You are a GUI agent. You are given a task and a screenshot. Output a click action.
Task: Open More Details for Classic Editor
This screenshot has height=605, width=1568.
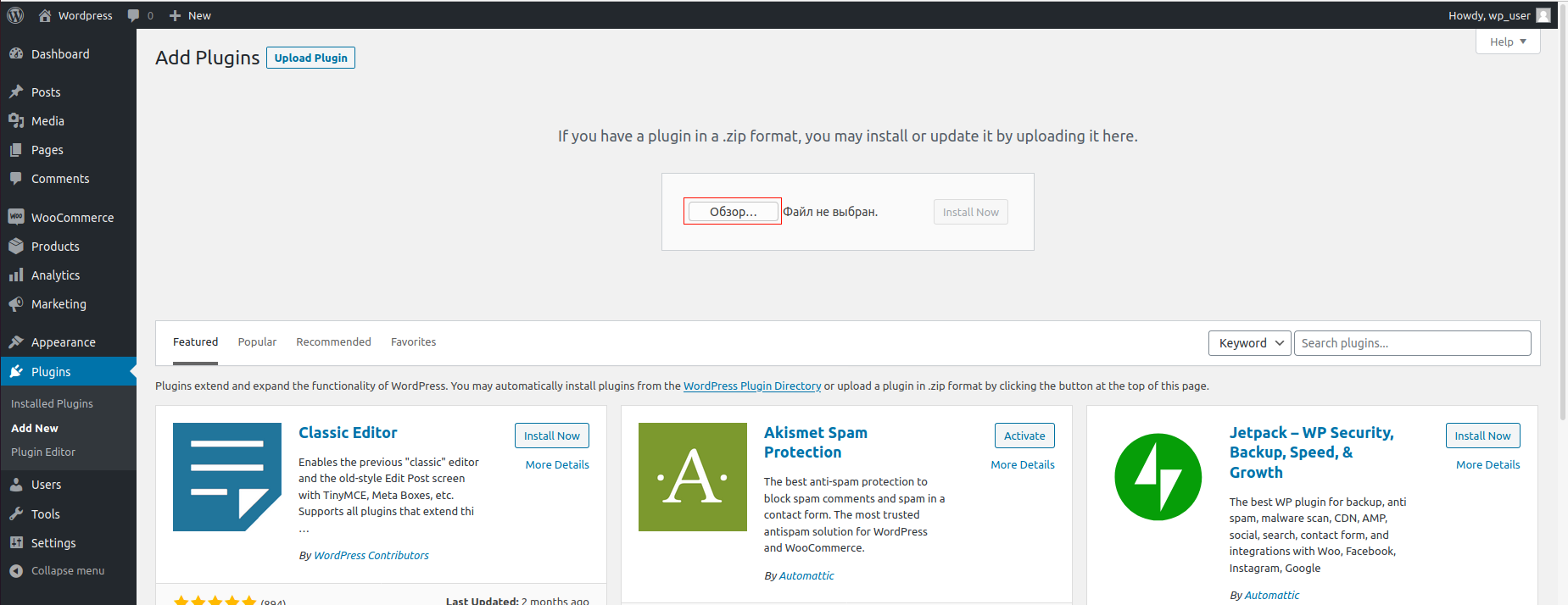[557, 465]
